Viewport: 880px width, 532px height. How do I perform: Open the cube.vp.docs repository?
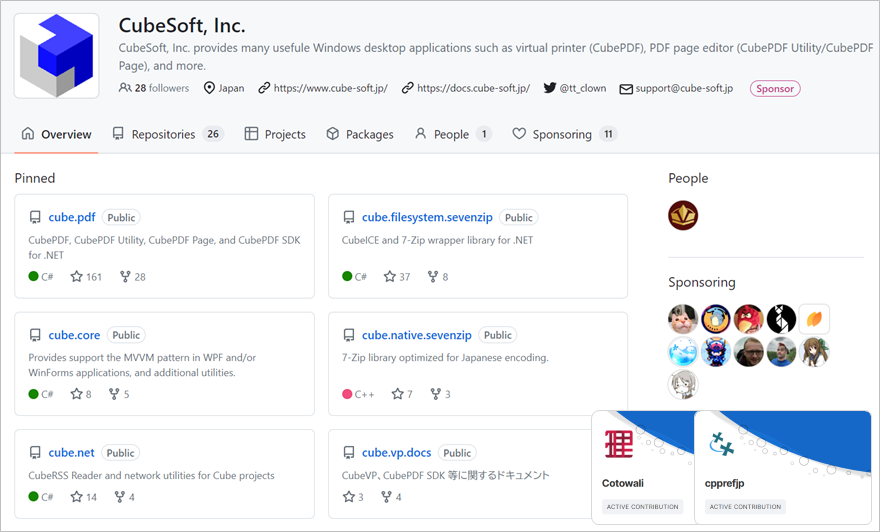[396, 452]
